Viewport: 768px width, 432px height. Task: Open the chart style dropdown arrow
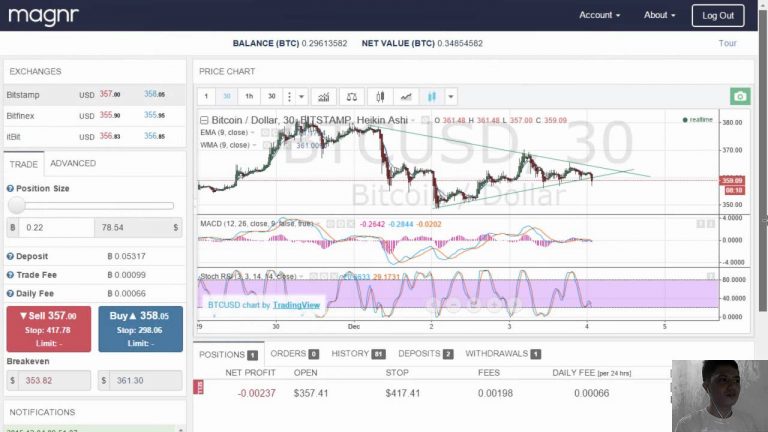pos(451,96)
